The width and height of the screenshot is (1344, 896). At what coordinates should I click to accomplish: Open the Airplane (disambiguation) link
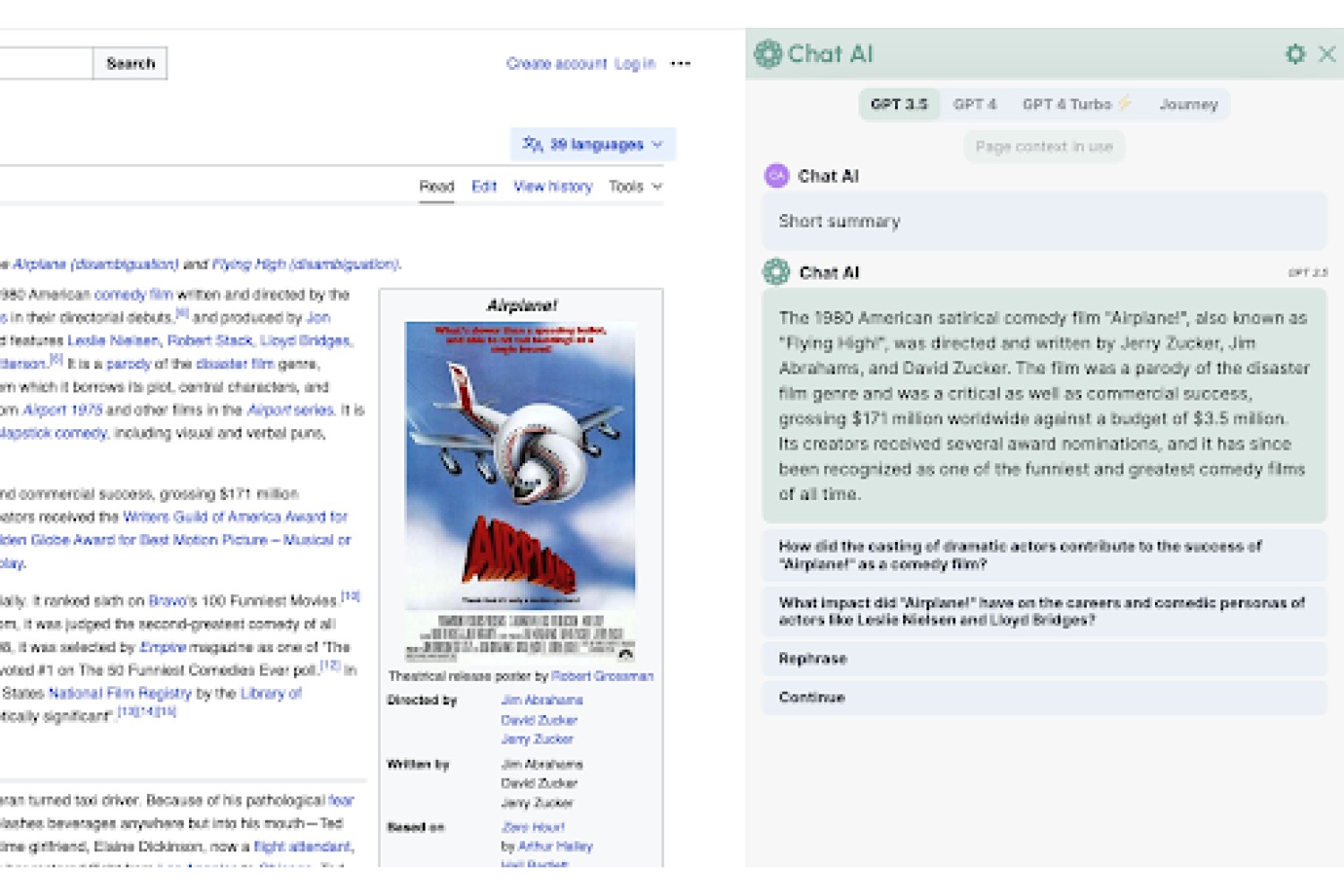point(96,264)
